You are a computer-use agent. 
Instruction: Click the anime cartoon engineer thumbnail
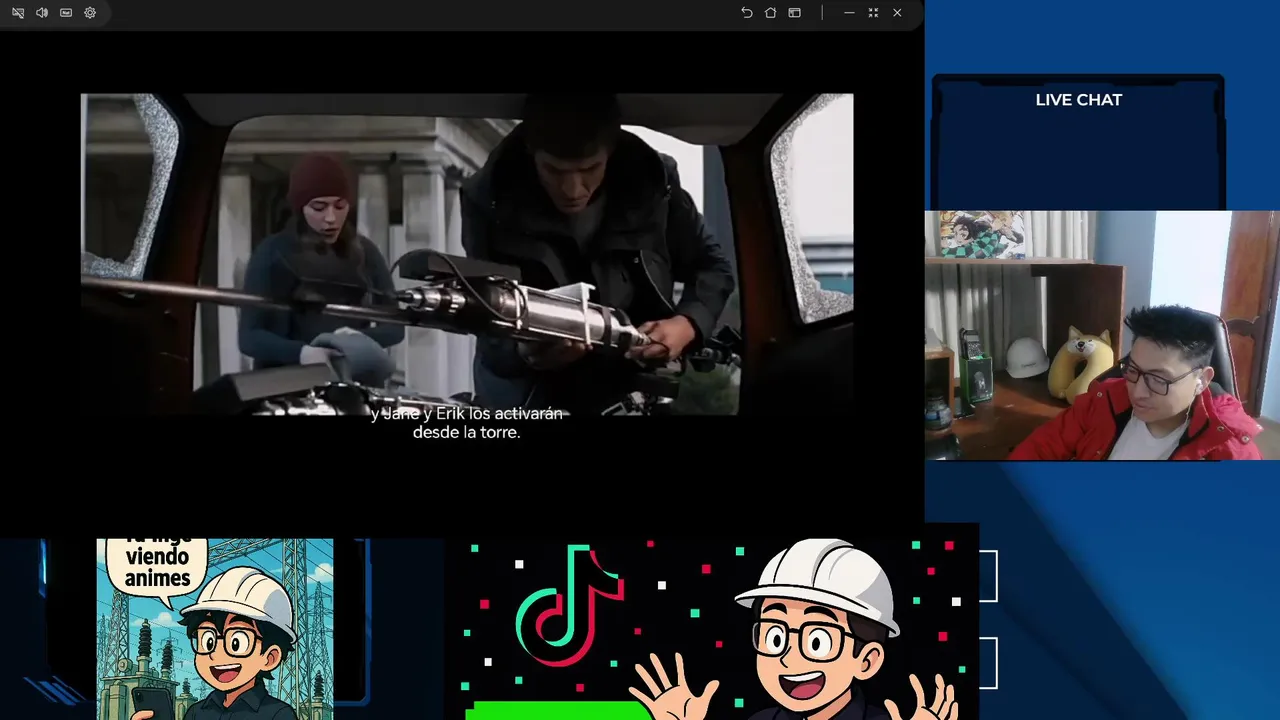tap(215, 629)
